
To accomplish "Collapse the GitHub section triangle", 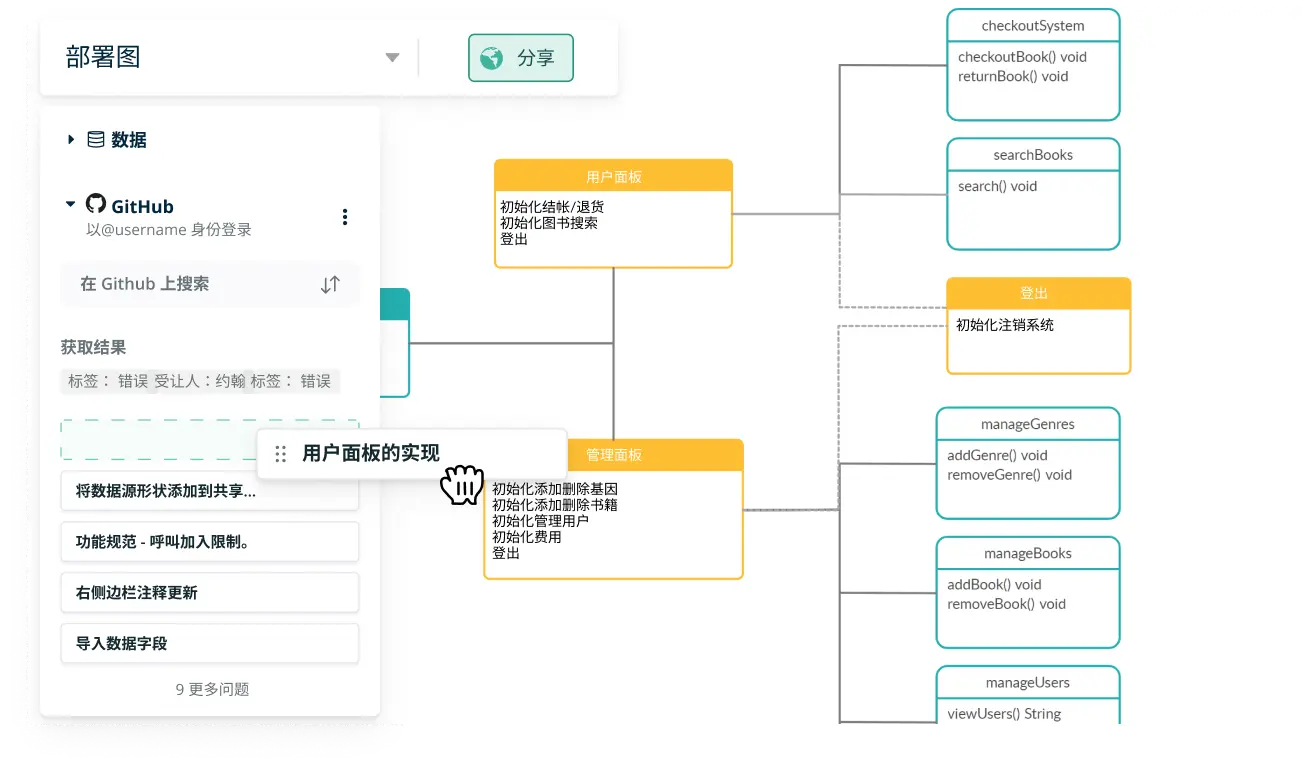I will pyautogui.click(x=70, y=205).
